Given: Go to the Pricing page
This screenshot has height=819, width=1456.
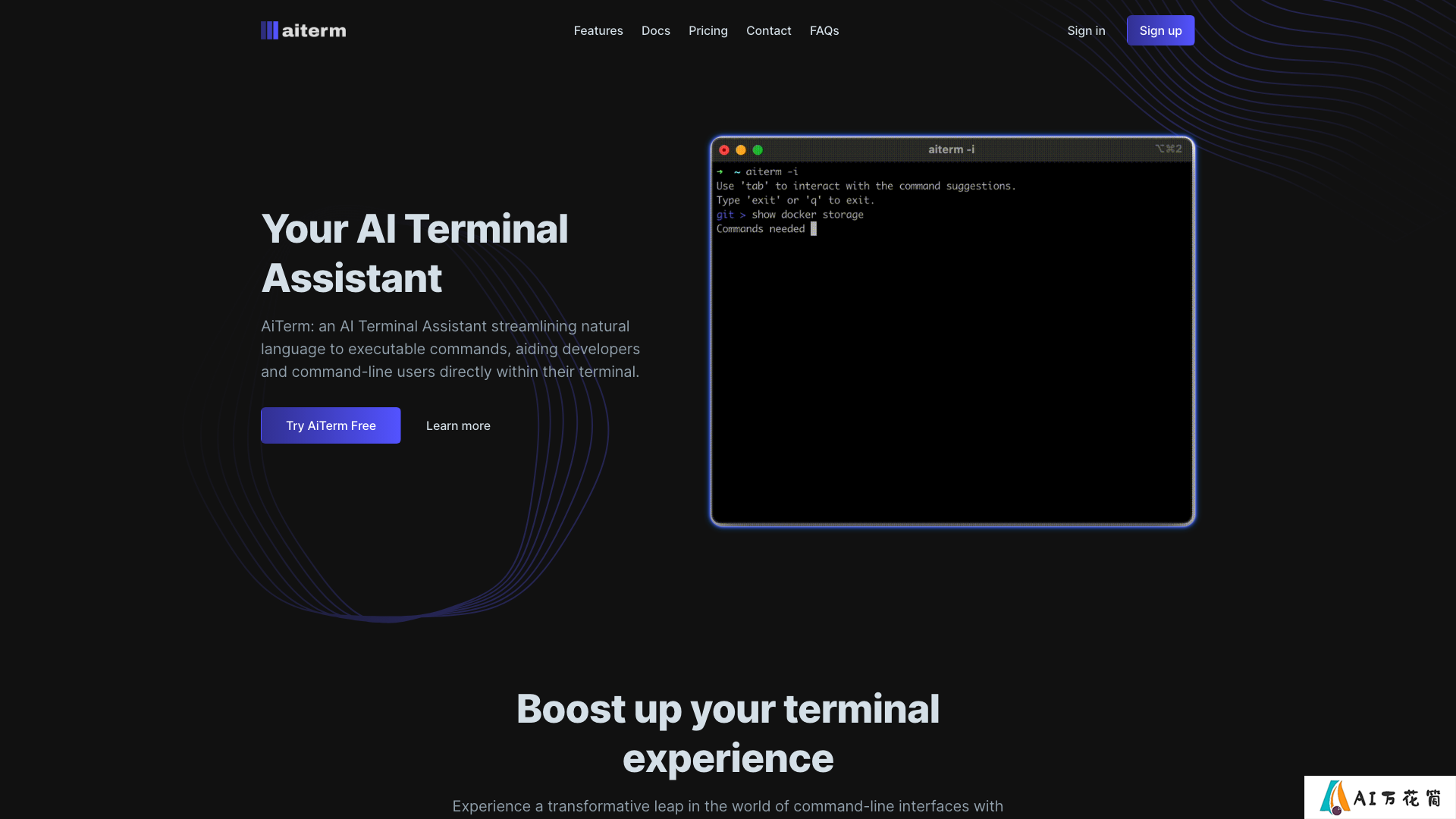Looking at the screenshot, I should (x=708, y=30).
